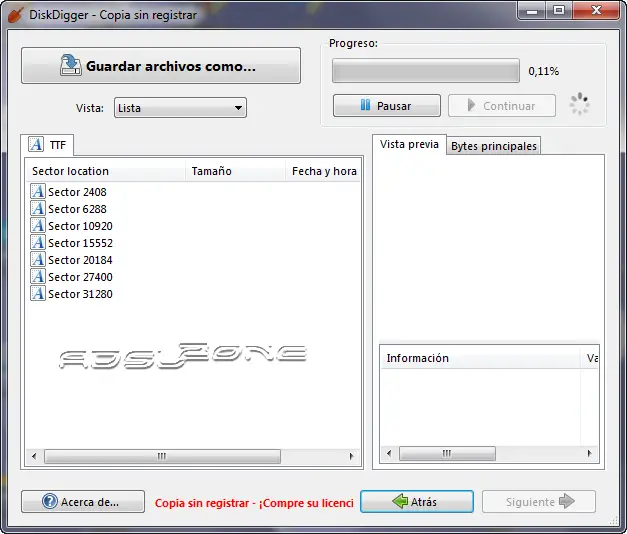Select the Sector 15552 row text
This screenshot has height=534, width=627.
(80, 243)
